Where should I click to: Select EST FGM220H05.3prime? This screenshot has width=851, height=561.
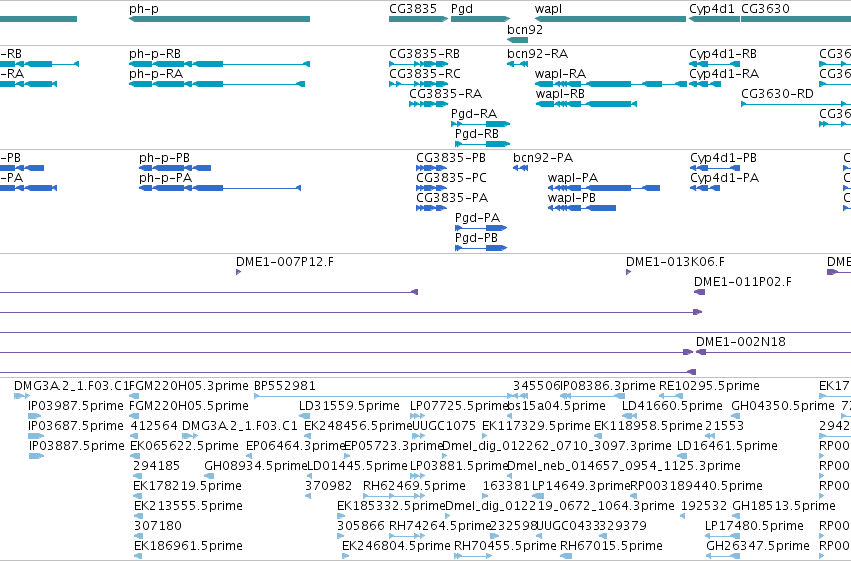coord(134,396)
